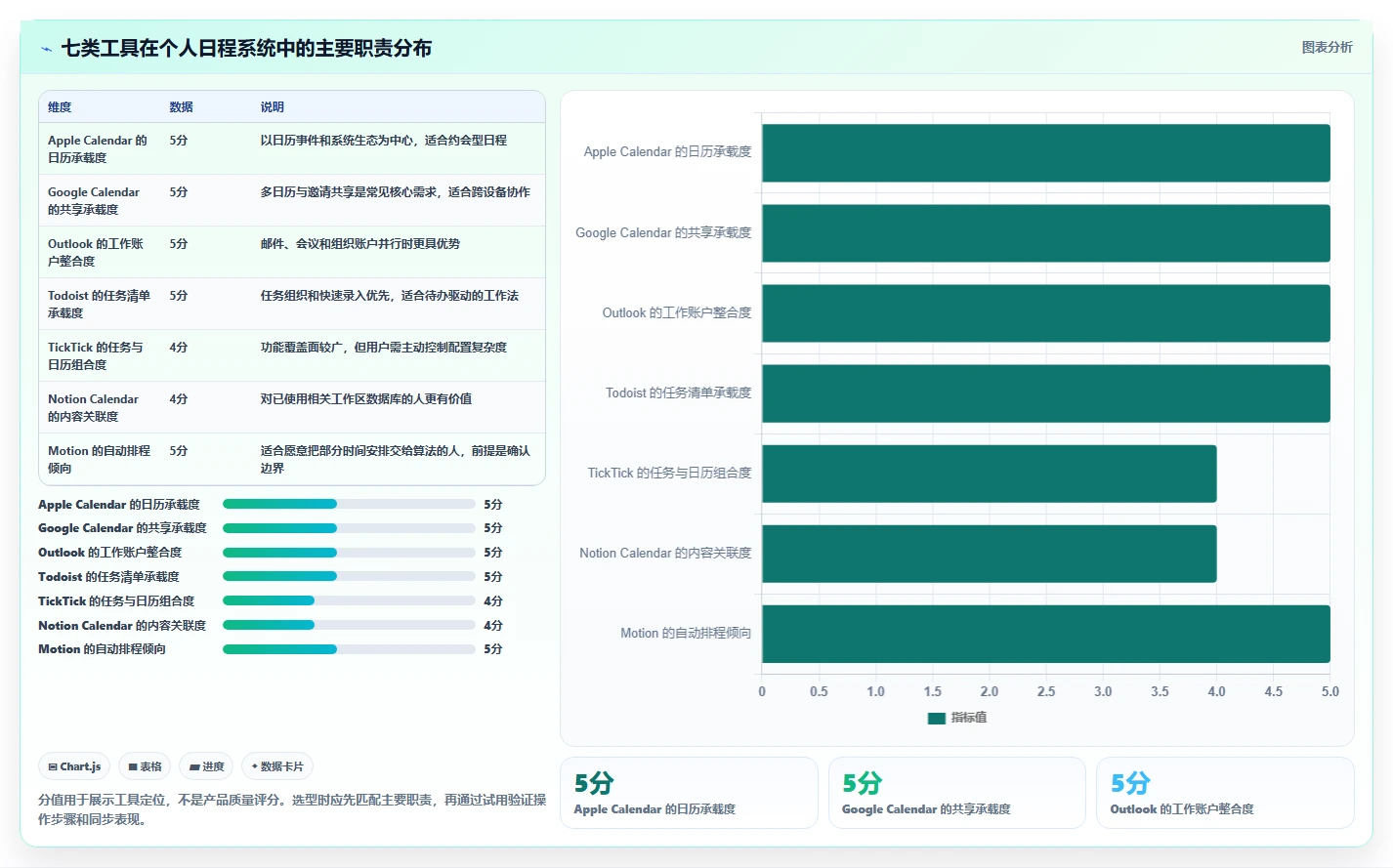This screenshot has height=868, width=1393.
Task: Click the Apple Calendar bar in the chart
Action: [1045, 152]
